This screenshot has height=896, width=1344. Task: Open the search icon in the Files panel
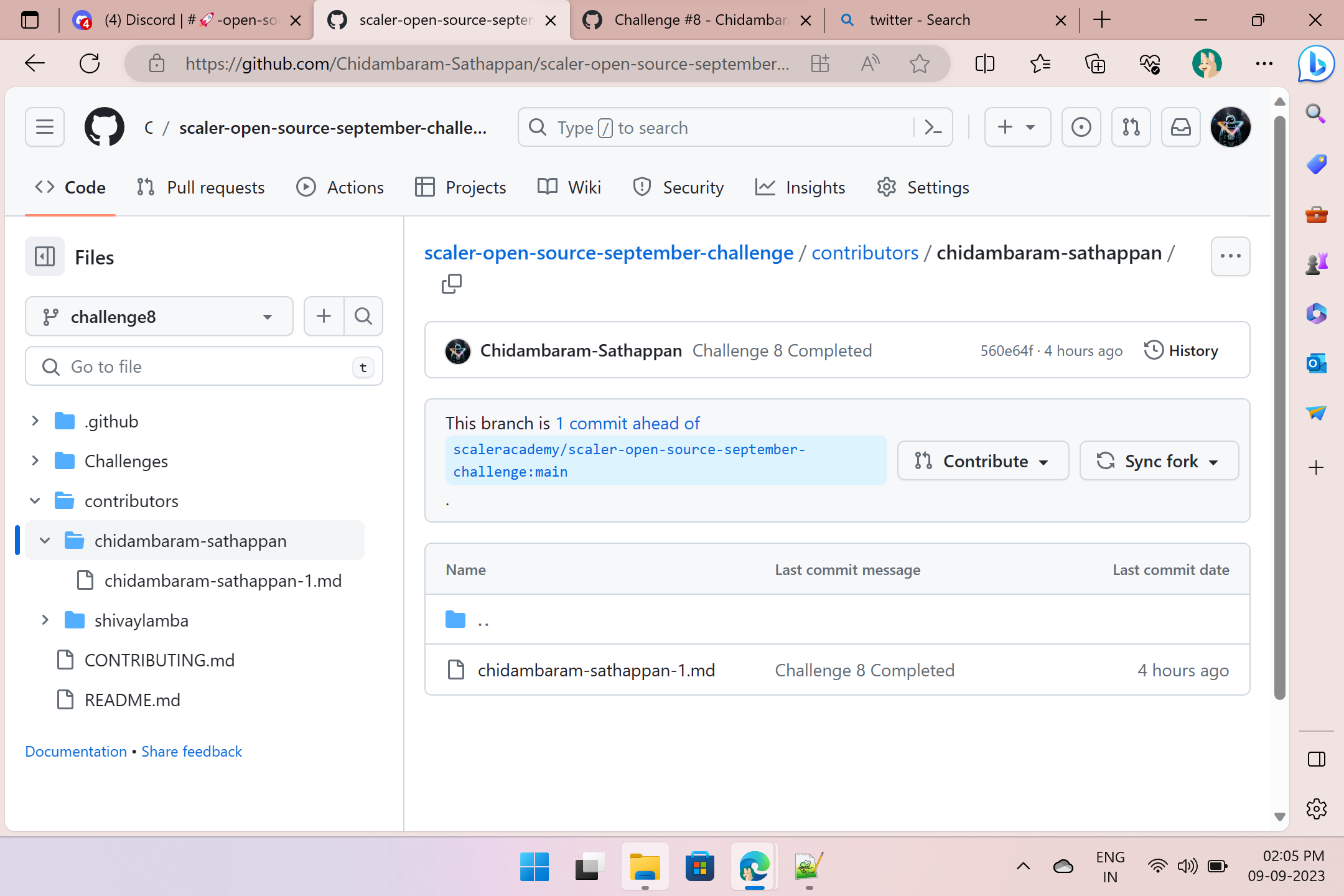click(363, 316)
